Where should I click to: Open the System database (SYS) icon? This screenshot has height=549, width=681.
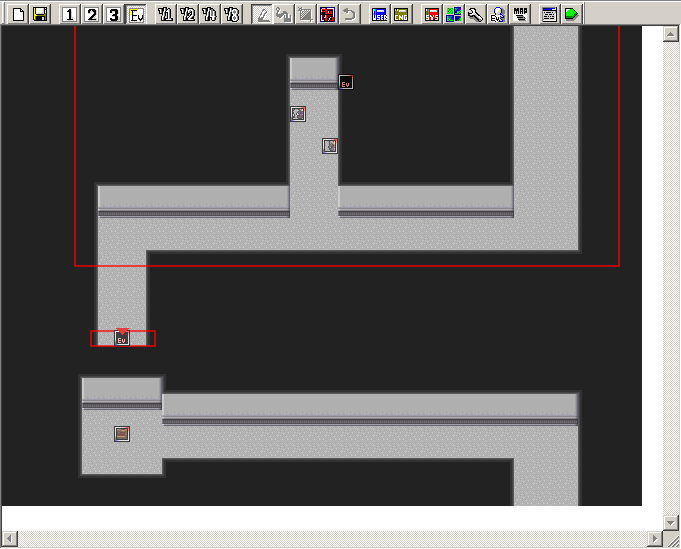[432, 14]
